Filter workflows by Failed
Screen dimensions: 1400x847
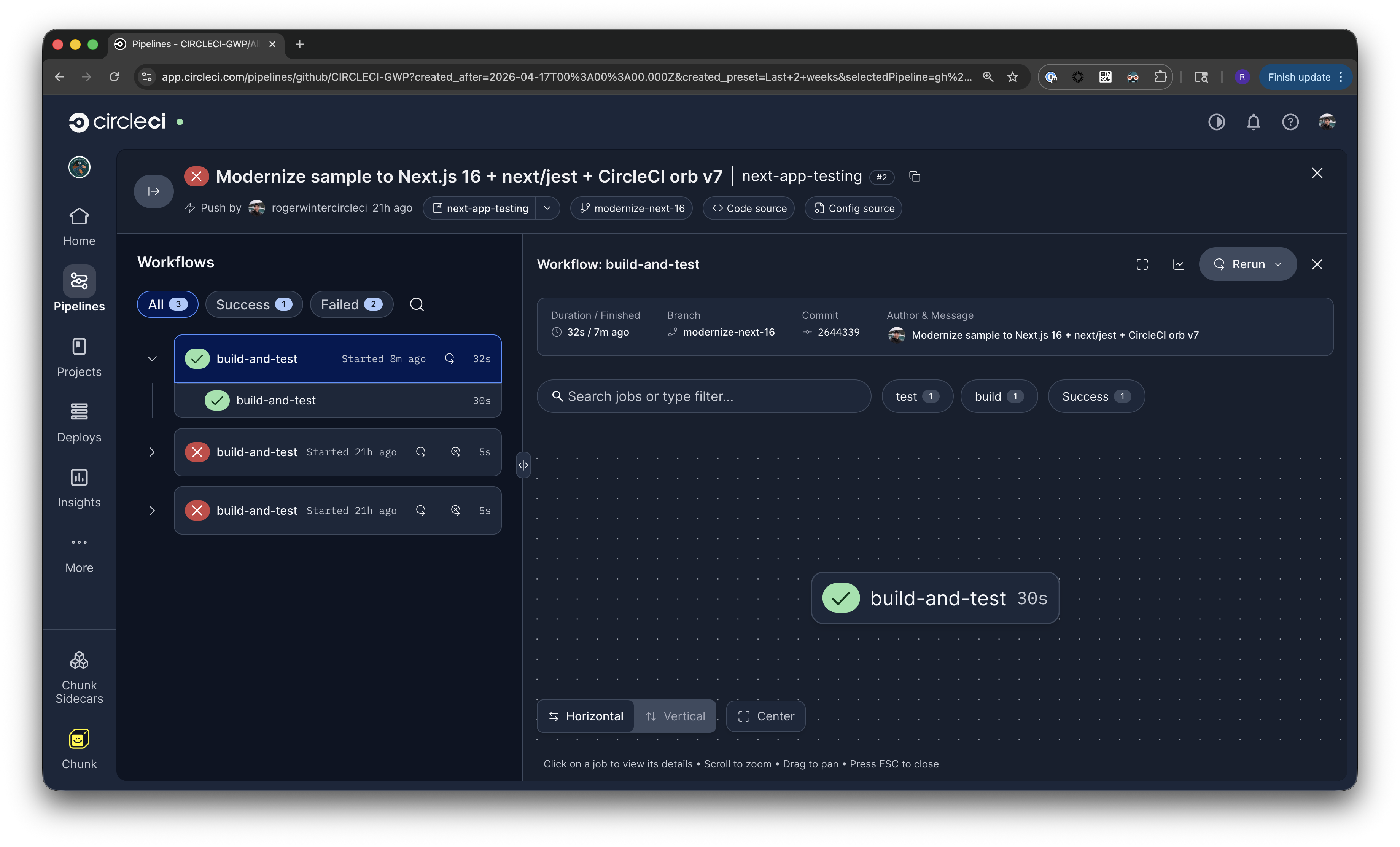point(351,305)
